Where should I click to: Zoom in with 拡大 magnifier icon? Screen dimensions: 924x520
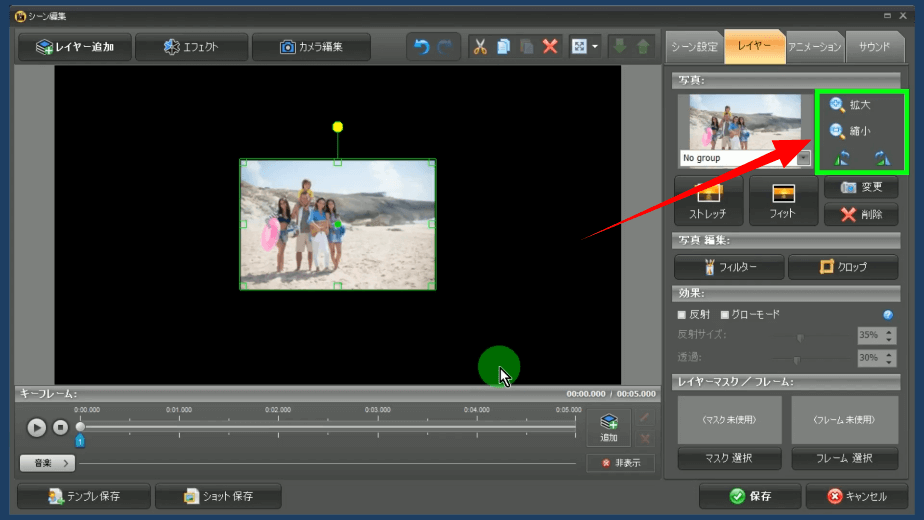837,104
